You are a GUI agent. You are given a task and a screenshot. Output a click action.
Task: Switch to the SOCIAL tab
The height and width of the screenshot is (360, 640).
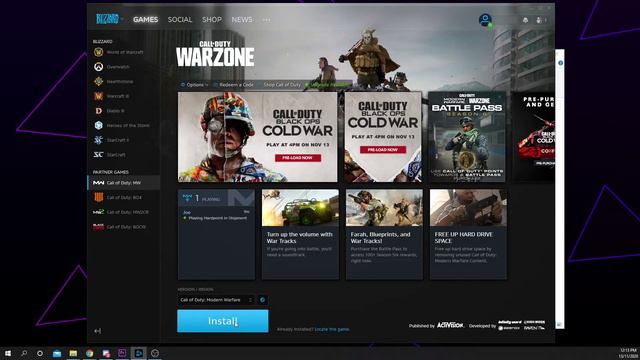click(x=180, y=20)
